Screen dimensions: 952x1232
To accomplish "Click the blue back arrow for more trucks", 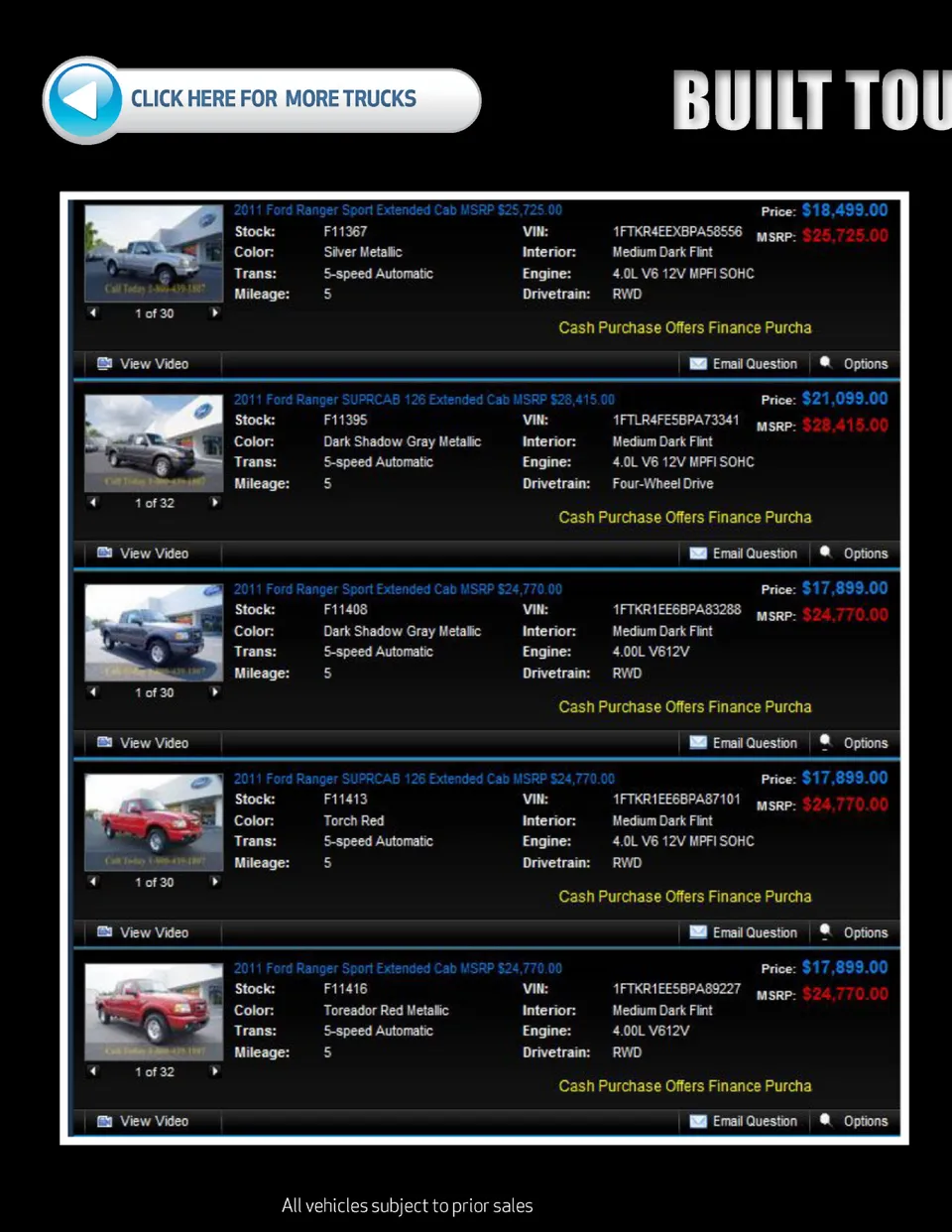I will (85, 100).
